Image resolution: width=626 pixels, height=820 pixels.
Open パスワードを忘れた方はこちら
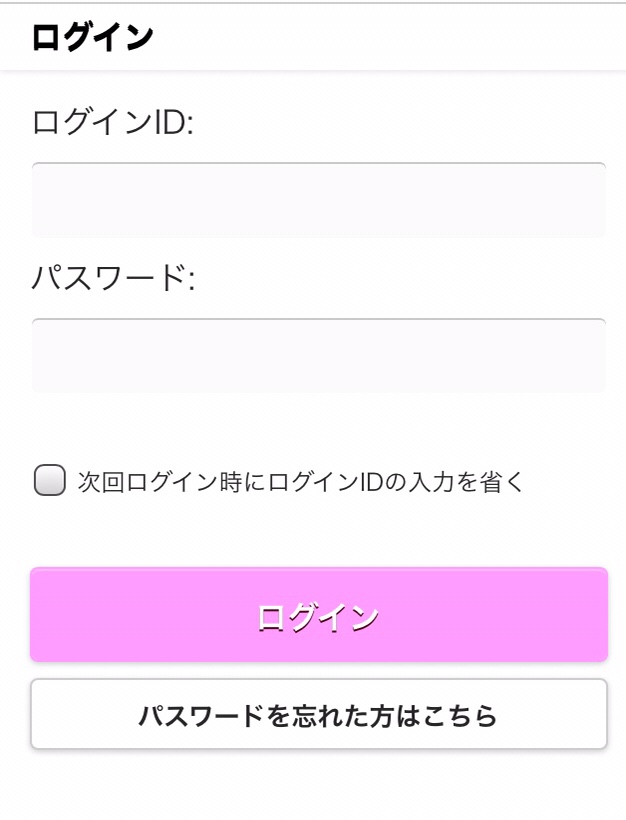[318, 715]
